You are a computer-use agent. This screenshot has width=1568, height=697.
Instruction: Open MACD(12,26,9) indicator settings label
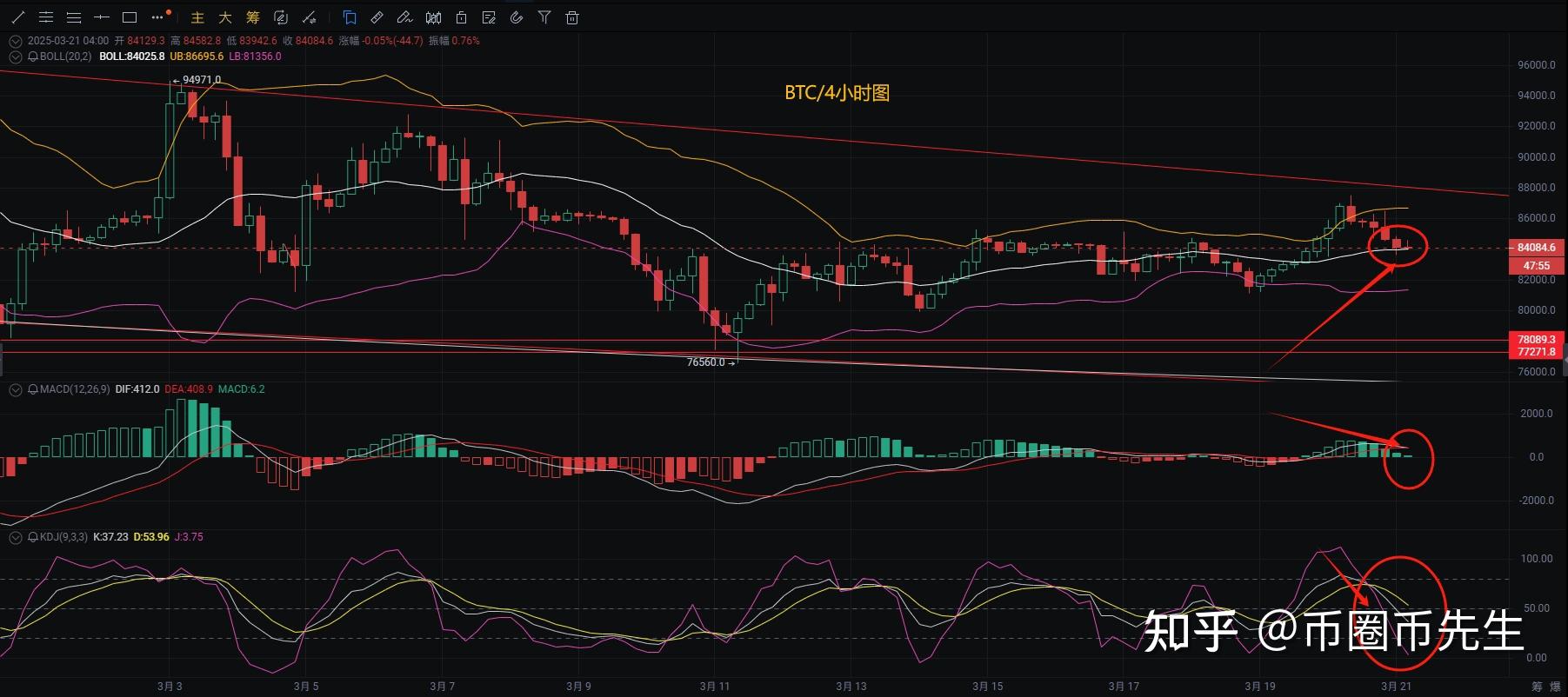[75, 389]
